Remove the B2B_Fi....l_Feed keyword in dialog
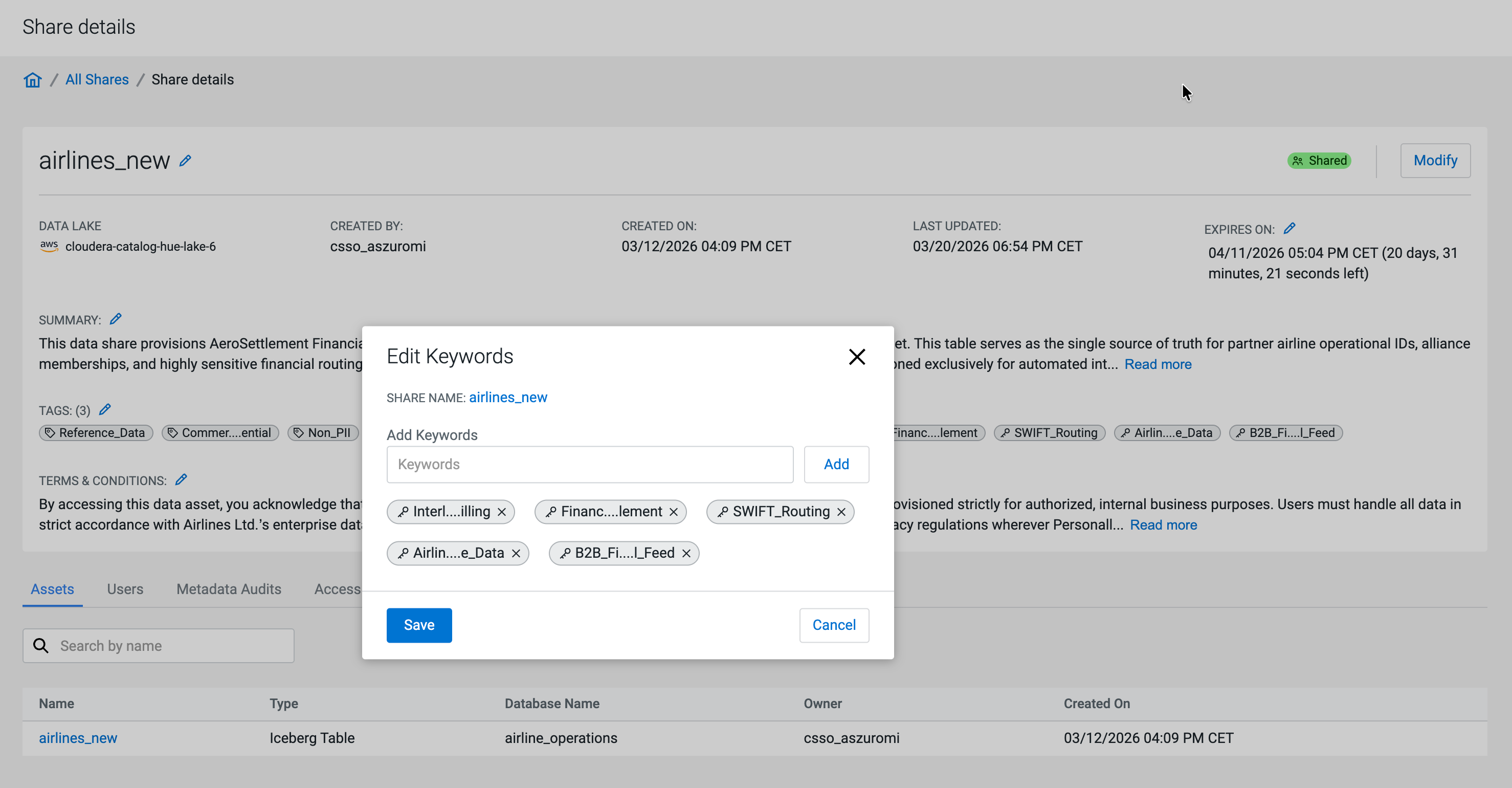 [686, 553]
